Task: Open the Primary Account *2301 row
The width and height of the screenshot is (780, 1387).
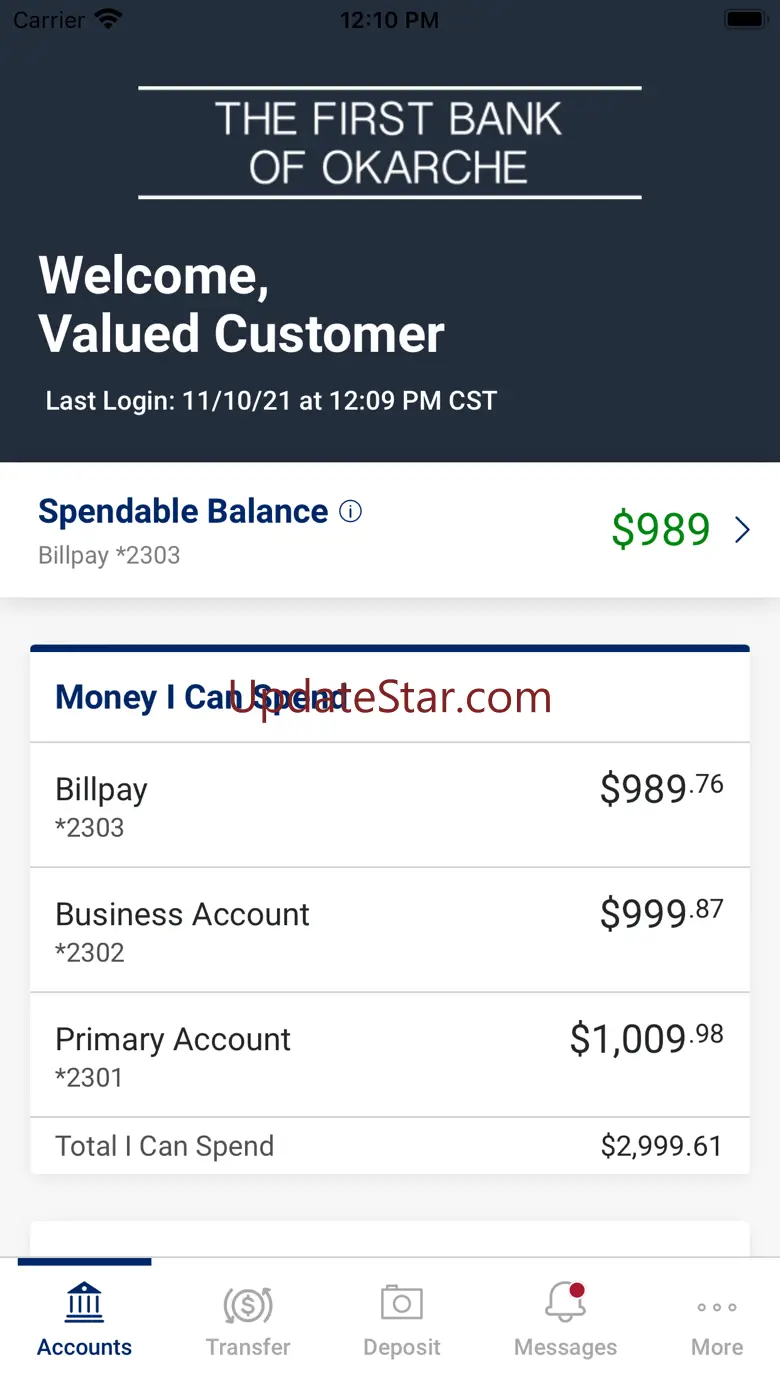Action: tap(390, 1055)
